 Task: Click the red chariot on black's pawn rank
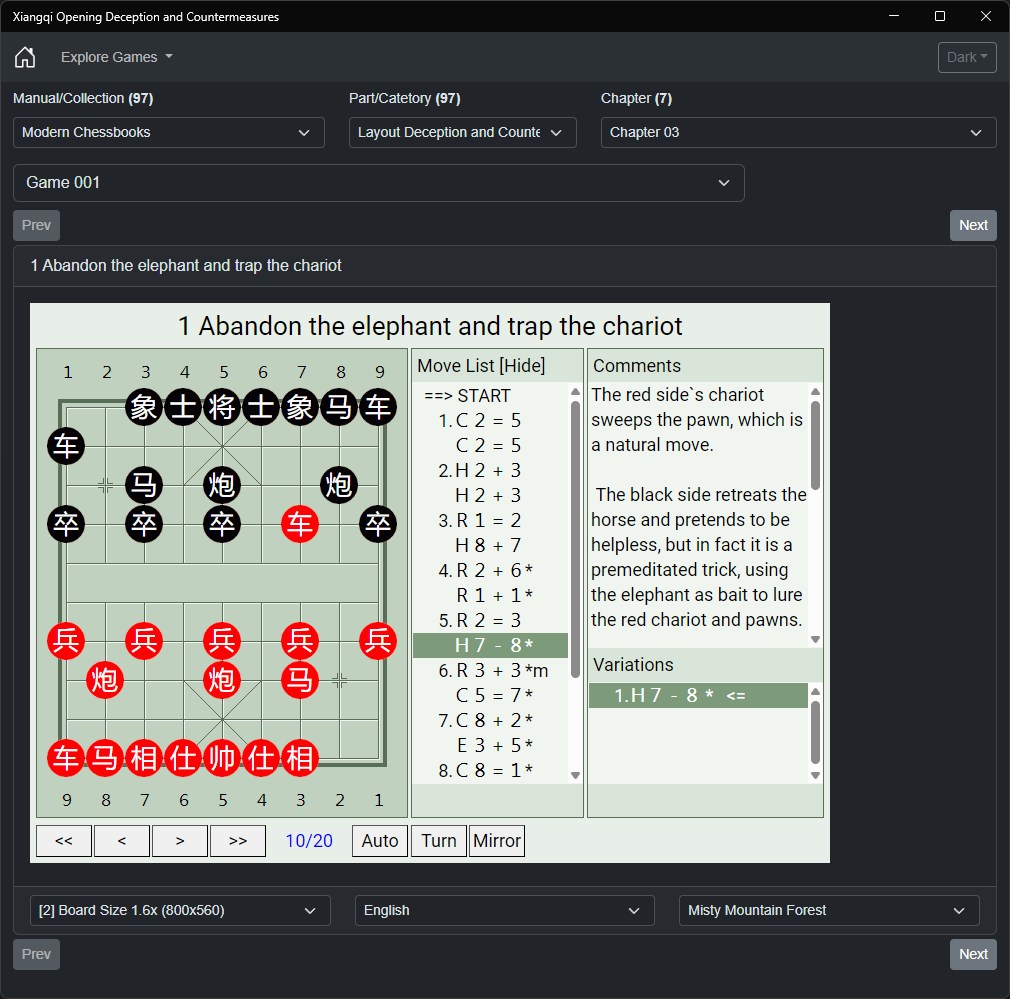pyautogui.click(x=300, y=524)
